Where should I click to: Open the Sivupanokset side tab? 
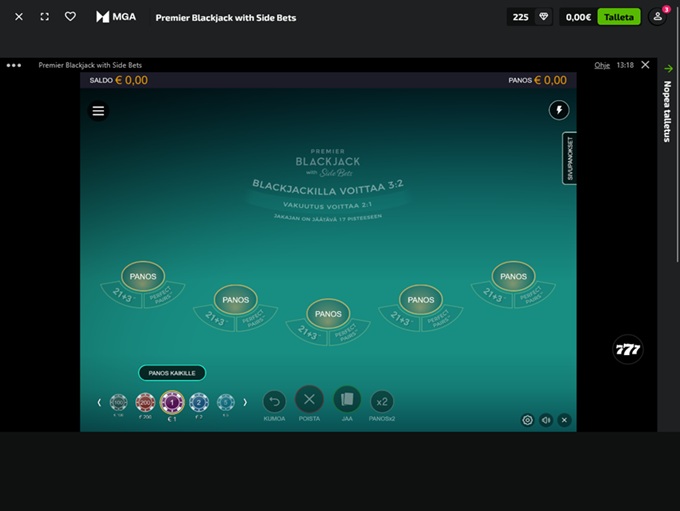click(x=569, y=158)
